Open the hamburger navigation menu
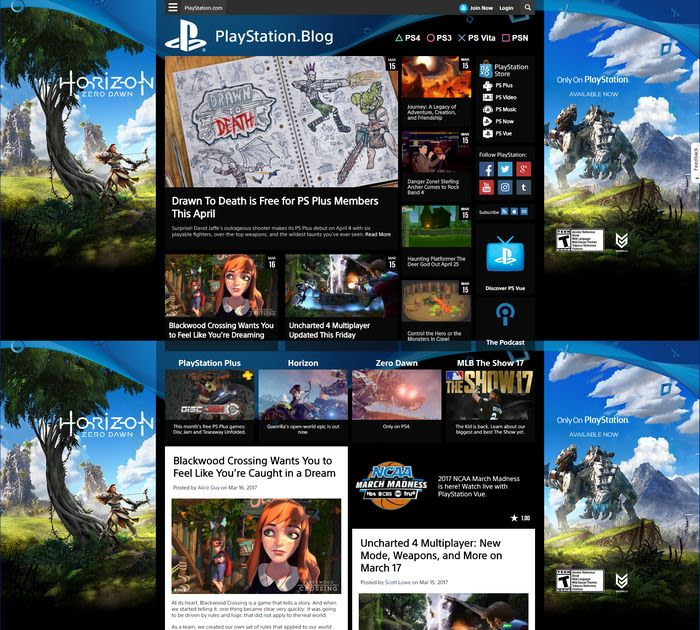Image resolution: width=700 pixels, height=630 pixels. 173,7
